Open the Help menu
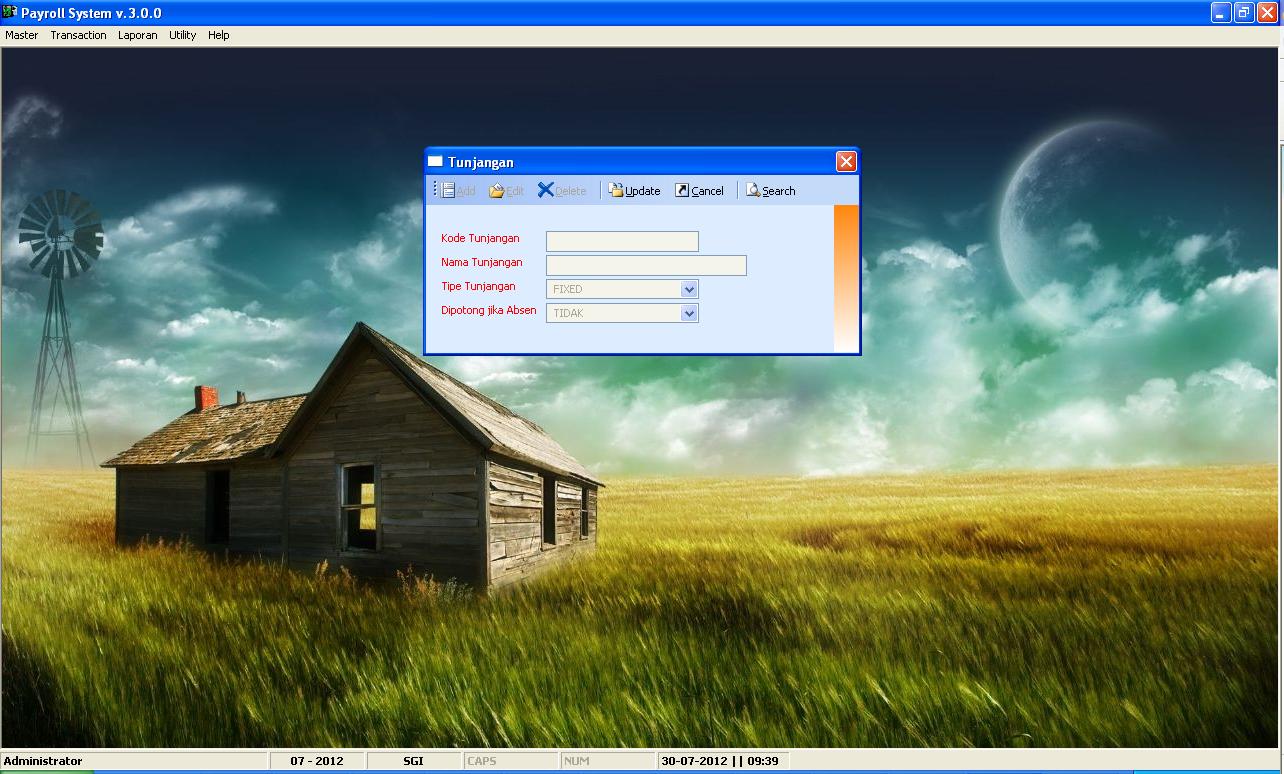Image resolution: width=1284 pixels, height=774 pixels. coord(219,35)
